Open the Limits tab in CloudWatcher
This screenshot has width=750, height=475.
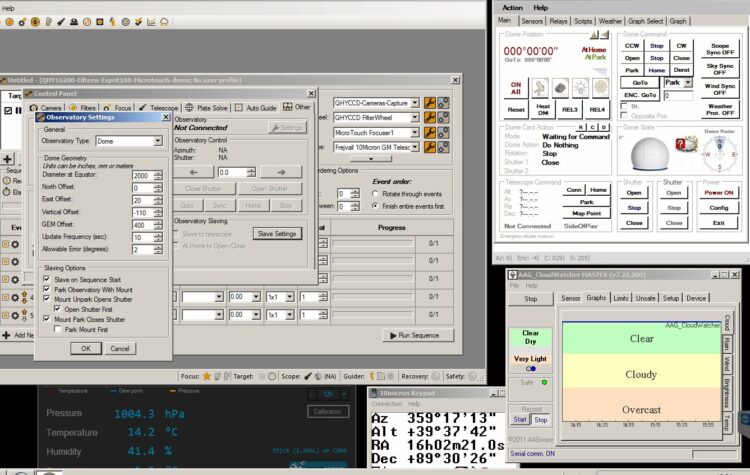(x=620, y=298)
